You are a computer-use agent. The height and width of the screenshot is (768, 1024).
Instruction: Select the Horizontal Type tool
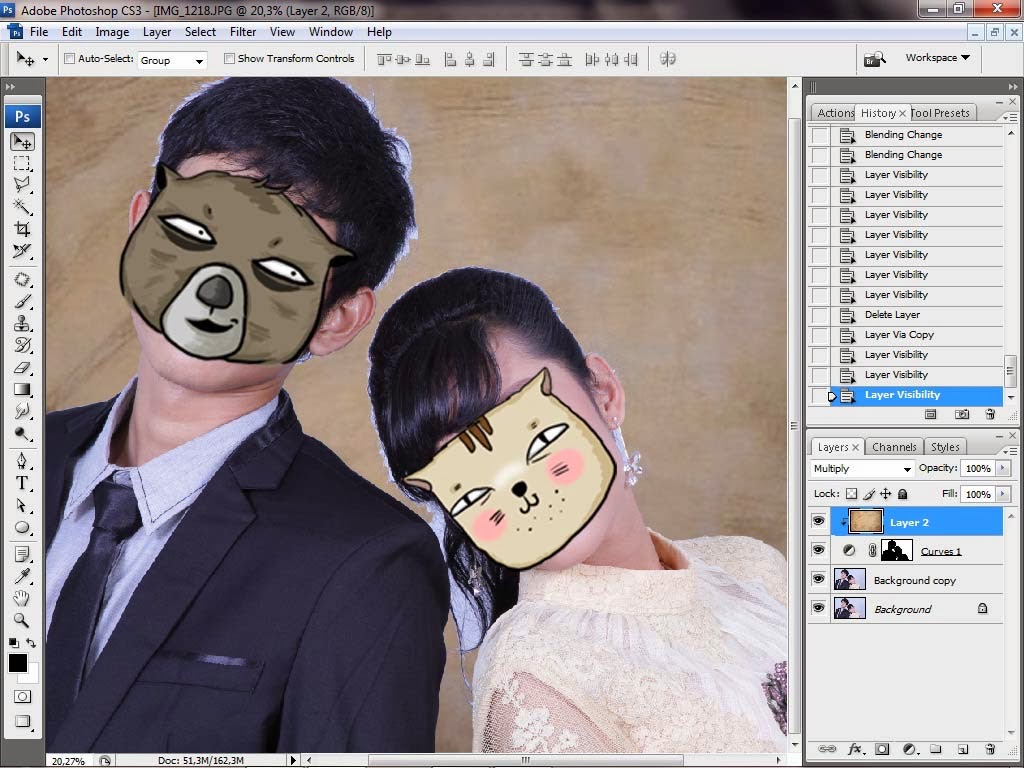tap(22, 482)
